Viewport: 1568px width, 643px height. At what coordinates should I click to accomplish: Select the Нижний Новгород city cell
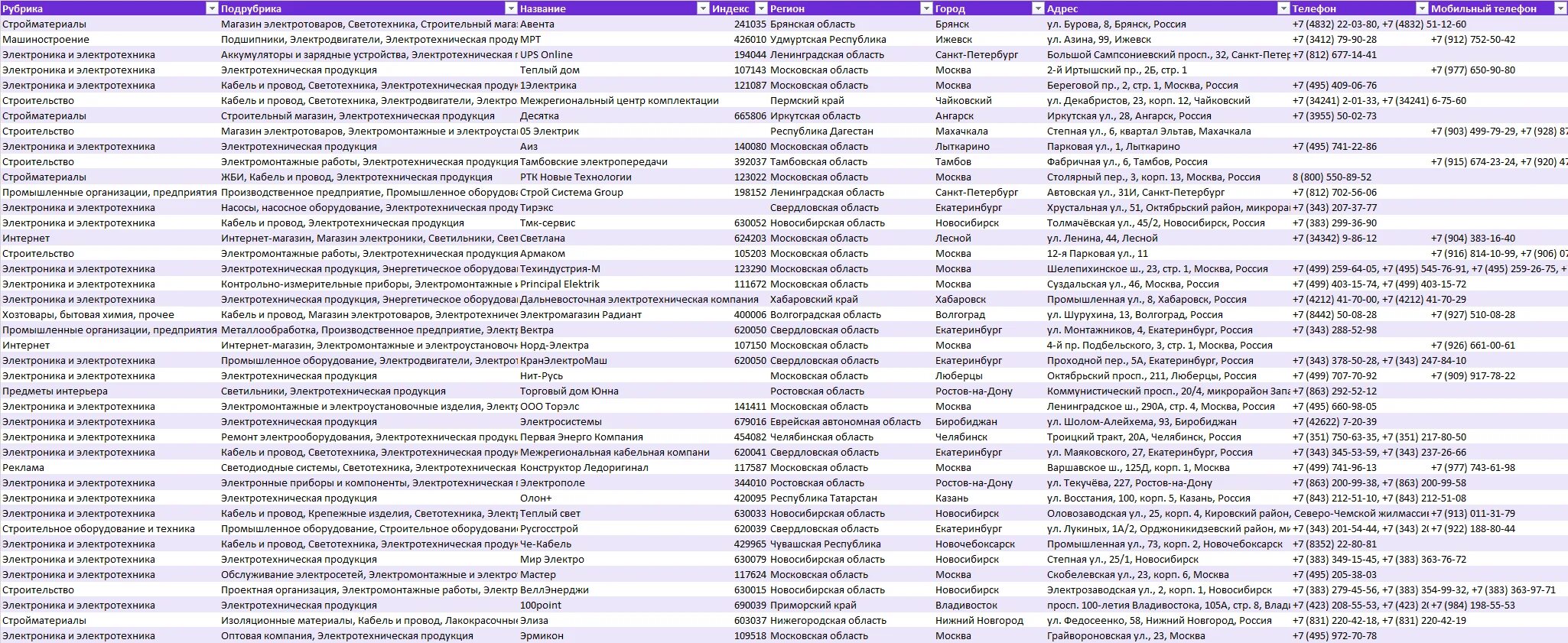[989, 620]
